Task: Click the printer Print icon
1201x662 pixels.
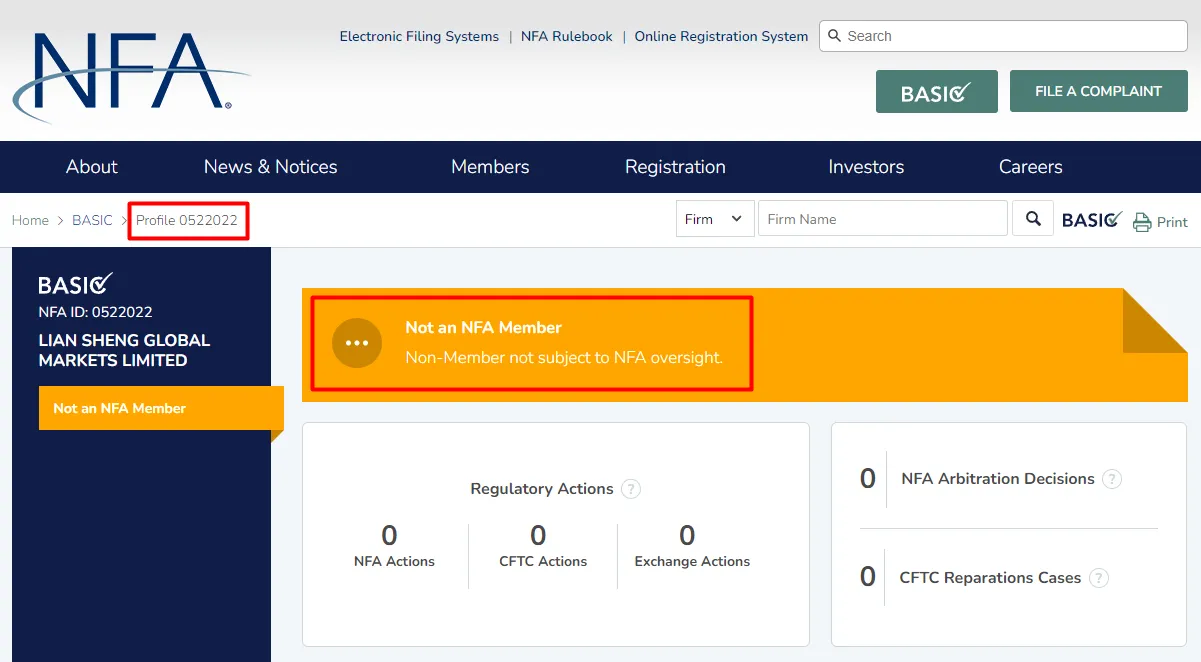Action: [x=1142, y=222]
